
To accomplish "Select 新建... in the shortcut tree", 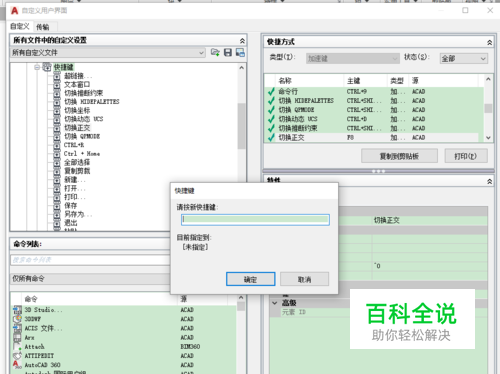I will [x=75, y=180].
